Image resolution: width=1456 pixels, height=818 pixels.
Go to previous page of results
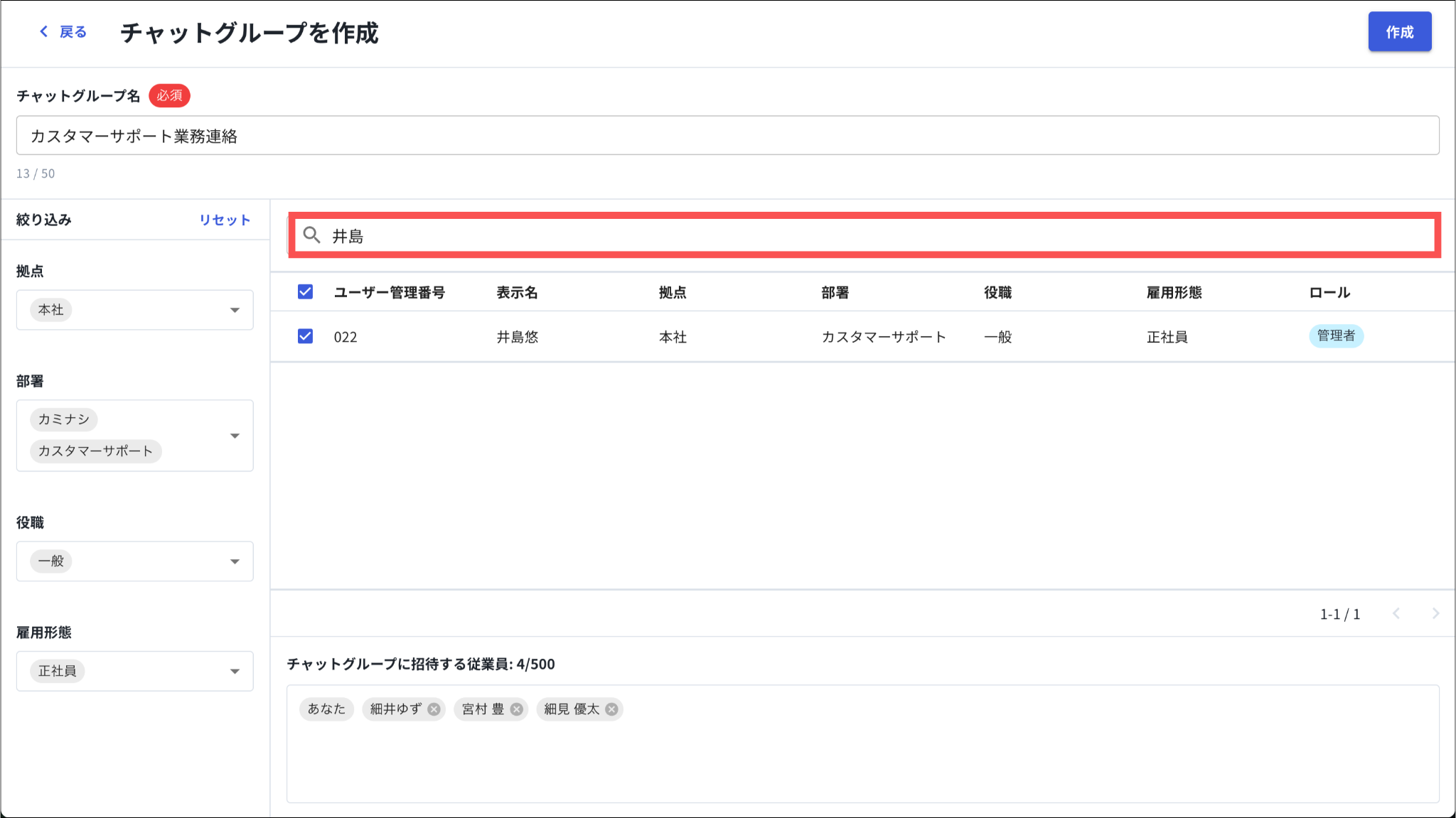pos(1396,613)
